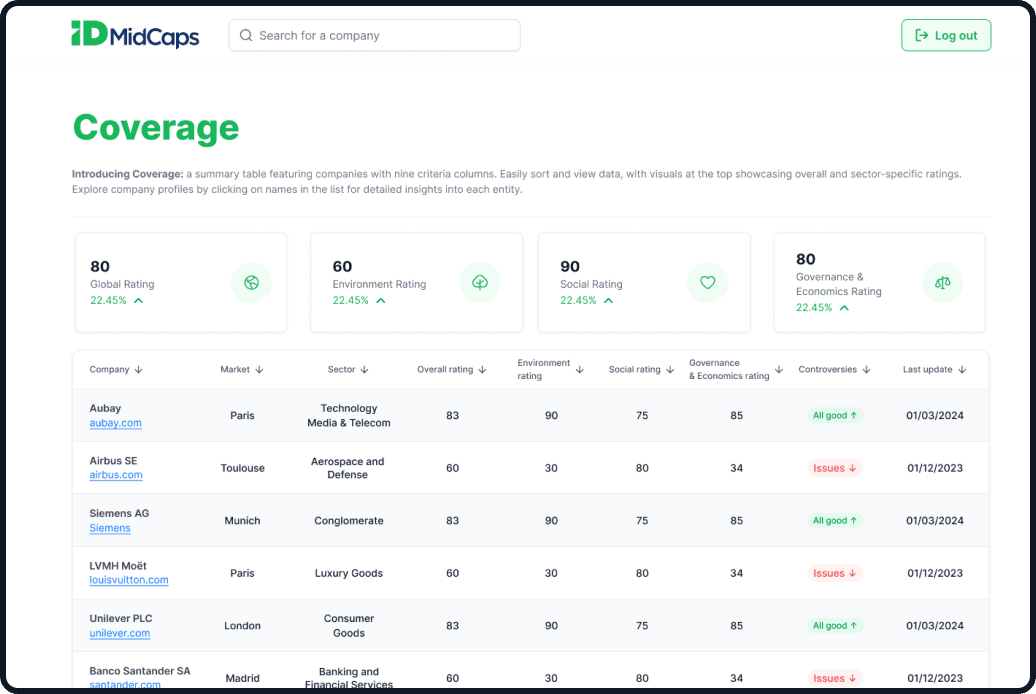Viewport: 1036px width, 694px height.
Task: Sort table by Company column
Action: (116, 370)
